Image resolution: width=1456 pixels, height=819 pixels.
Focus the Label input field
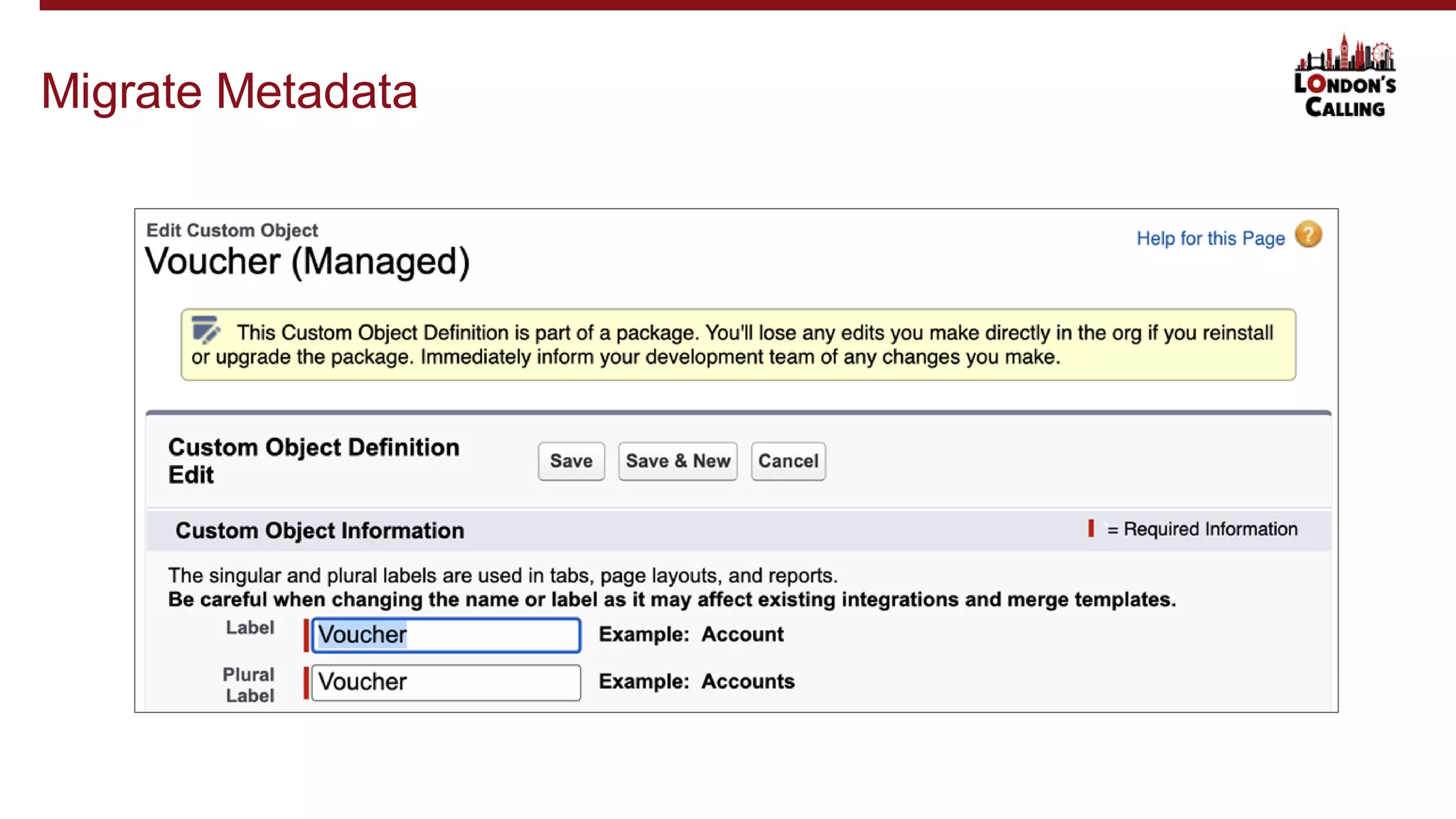click(446, 635)
